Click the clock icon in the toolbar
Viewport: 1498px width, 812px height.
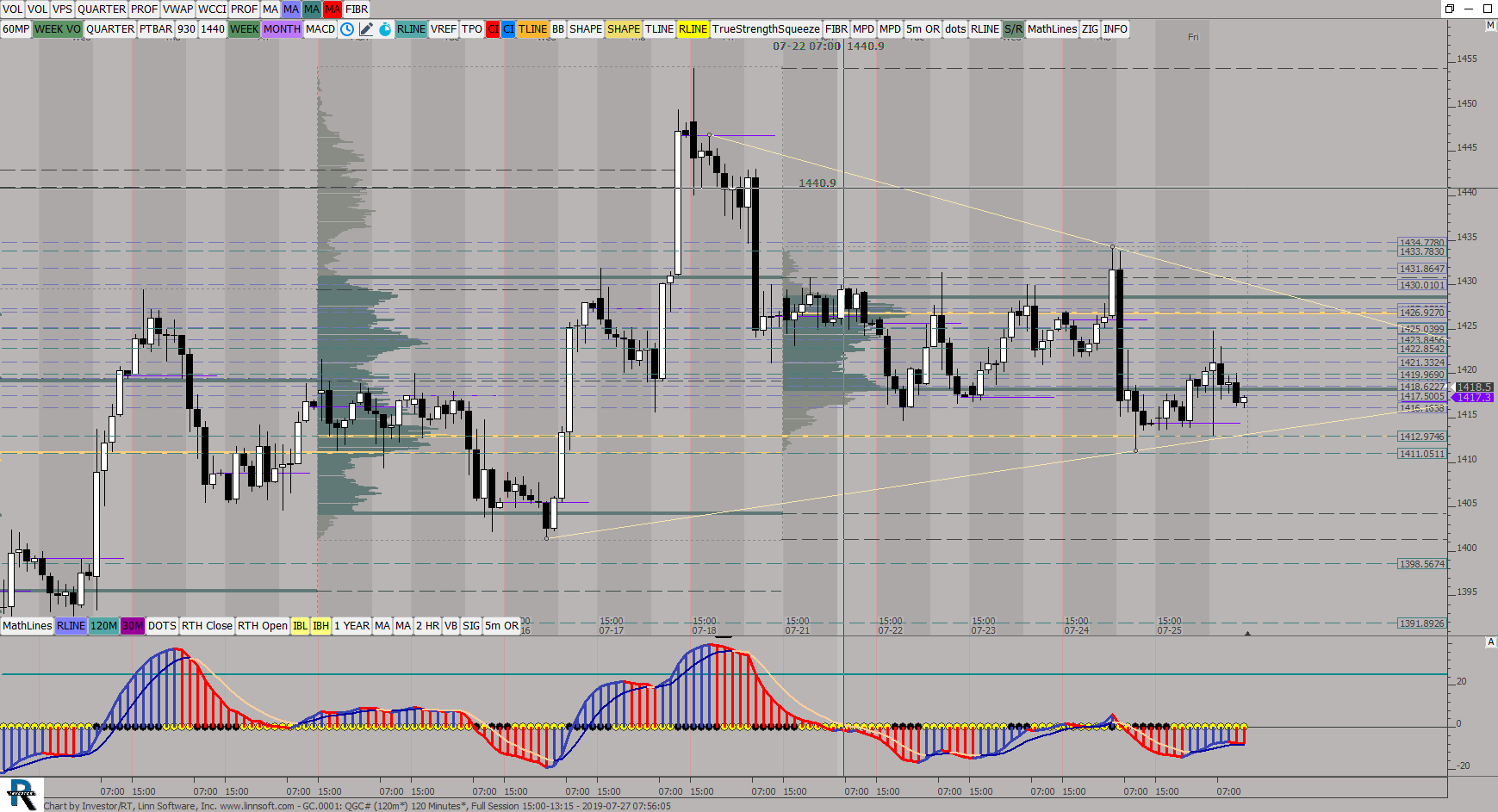(x=346, y=29)
